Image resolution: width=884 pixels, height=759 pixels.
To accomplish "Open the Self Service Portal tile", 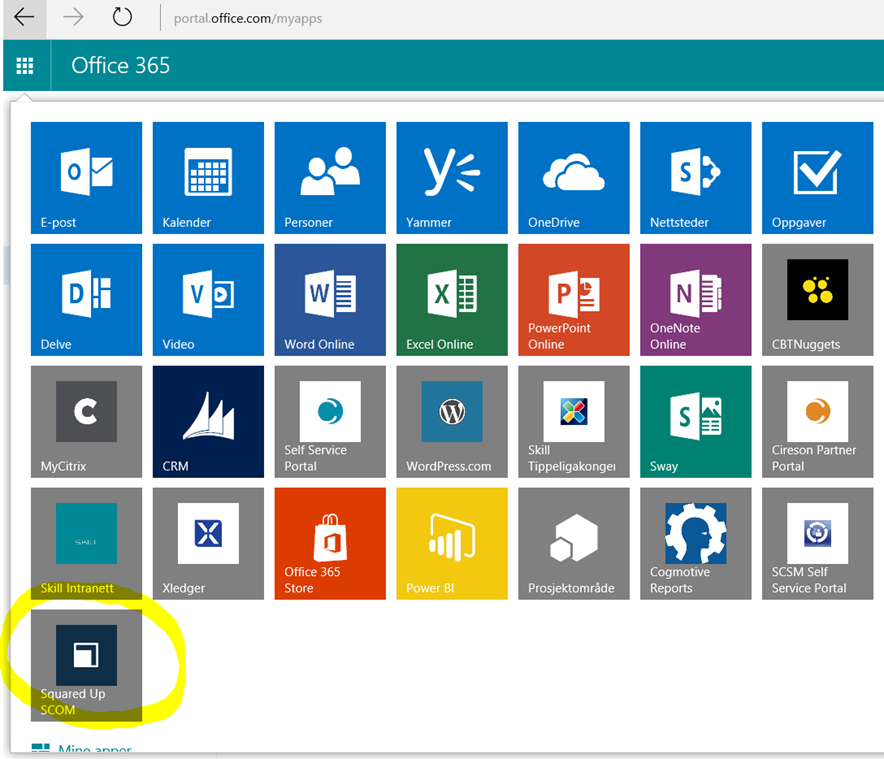I will tap(330, 421).
